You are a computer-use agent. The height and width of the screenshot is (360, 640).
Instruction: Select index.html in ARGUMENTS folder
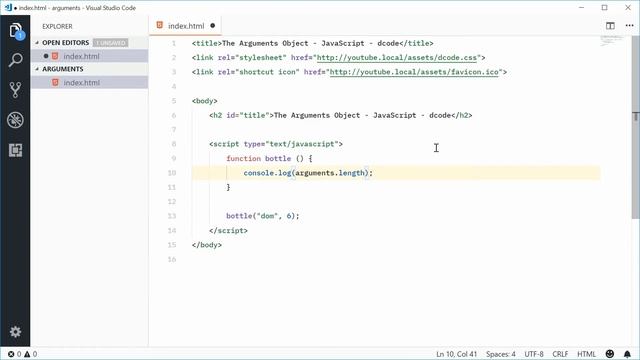click(x=89, y=82)
